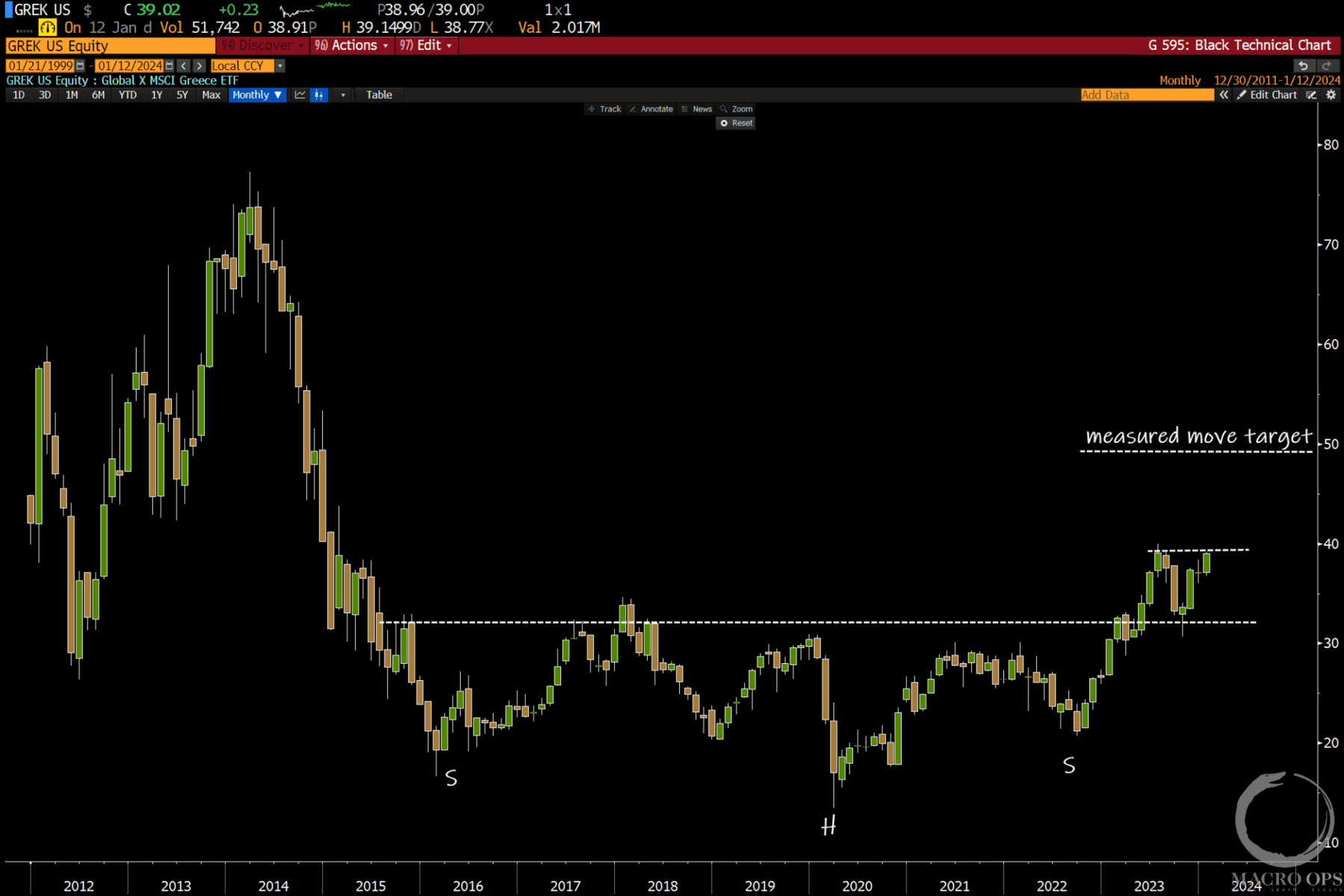Open the Actions dropdown menu
The height and width of the screenshot is (896, 1344).
352,46
